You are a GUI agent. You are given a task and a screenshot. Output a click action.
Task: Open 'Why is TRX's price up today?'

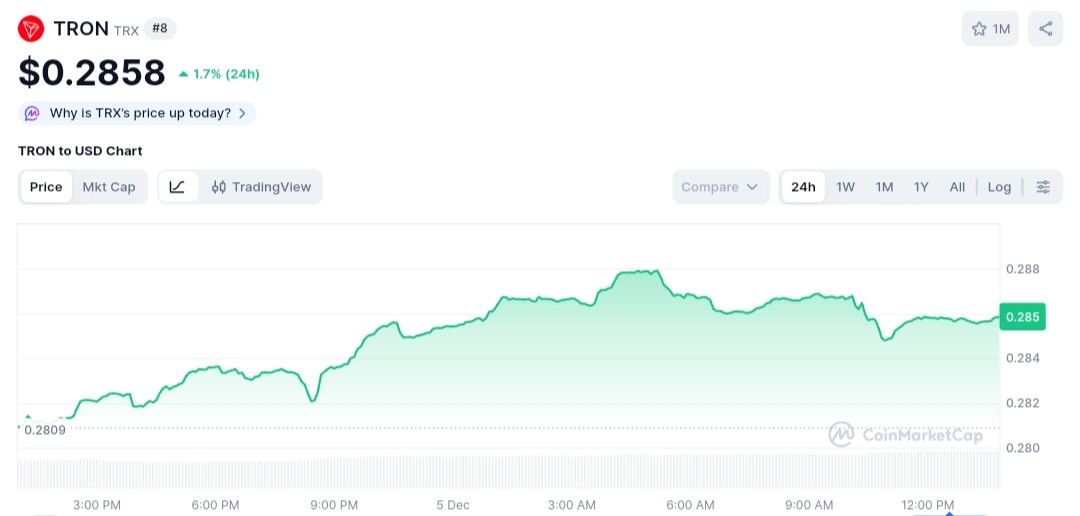(137, 114)
